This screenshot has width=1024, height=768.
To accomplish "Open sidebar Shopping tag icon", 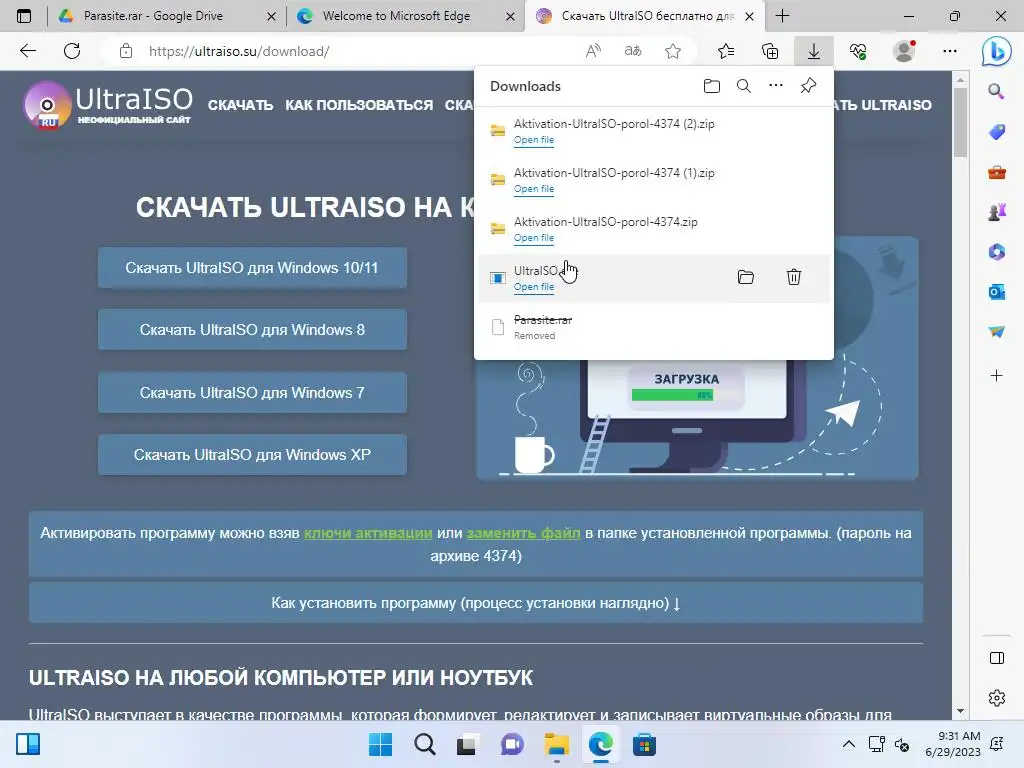I will pyautogui.click(x=996, y=132).
